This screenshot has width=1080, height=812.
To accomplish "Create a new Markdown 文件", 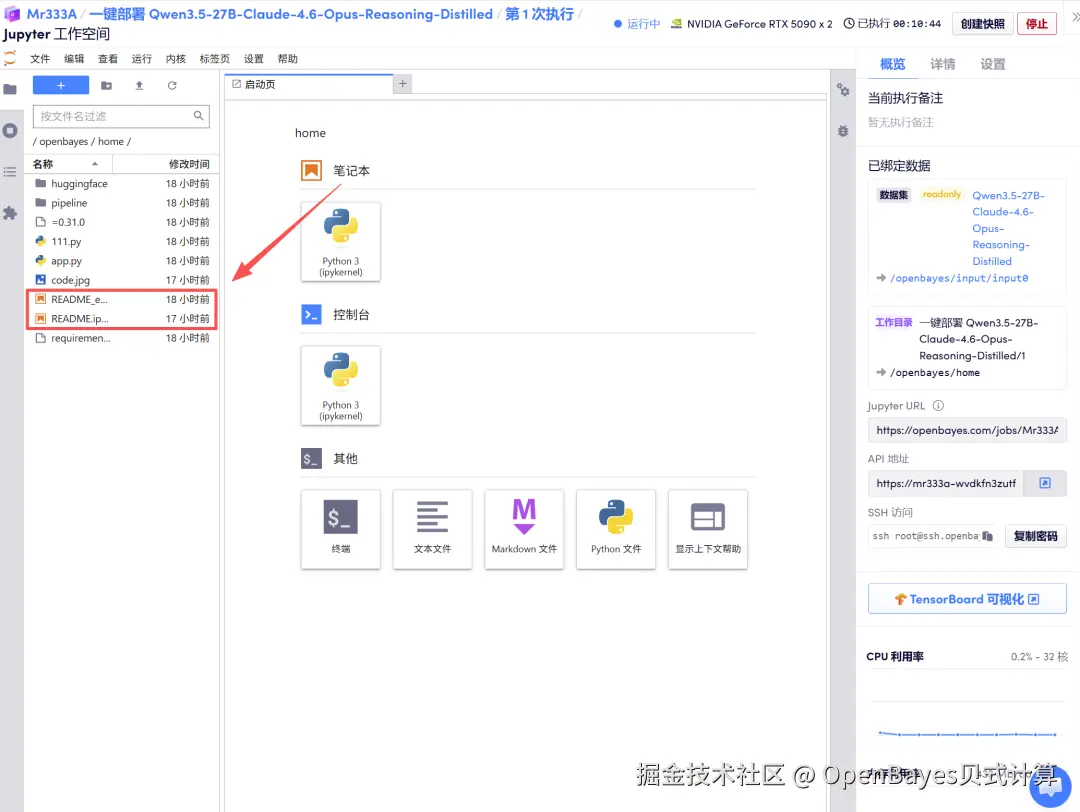I will [x=524, y=529].
